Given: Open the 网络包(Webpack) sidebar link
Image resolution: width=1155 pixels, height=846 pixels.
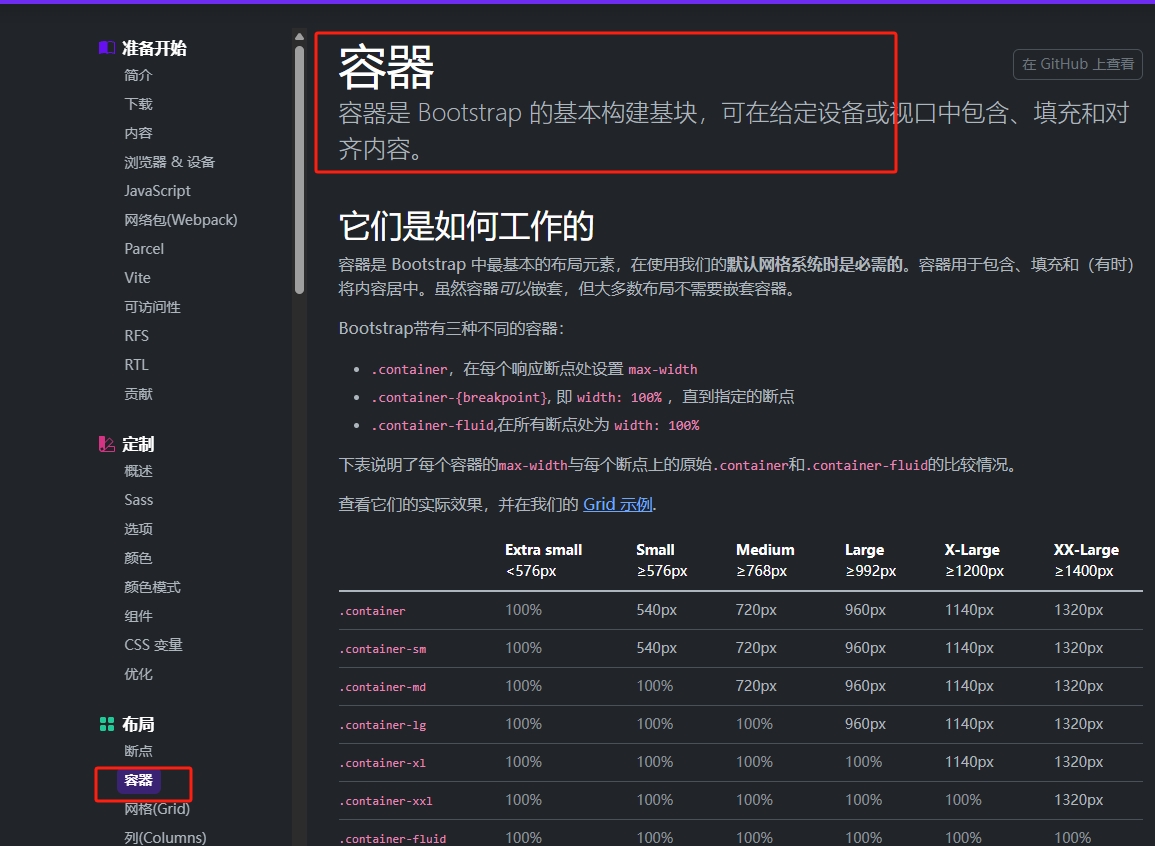Looking at the screenshot, I should tap(180, 219).
